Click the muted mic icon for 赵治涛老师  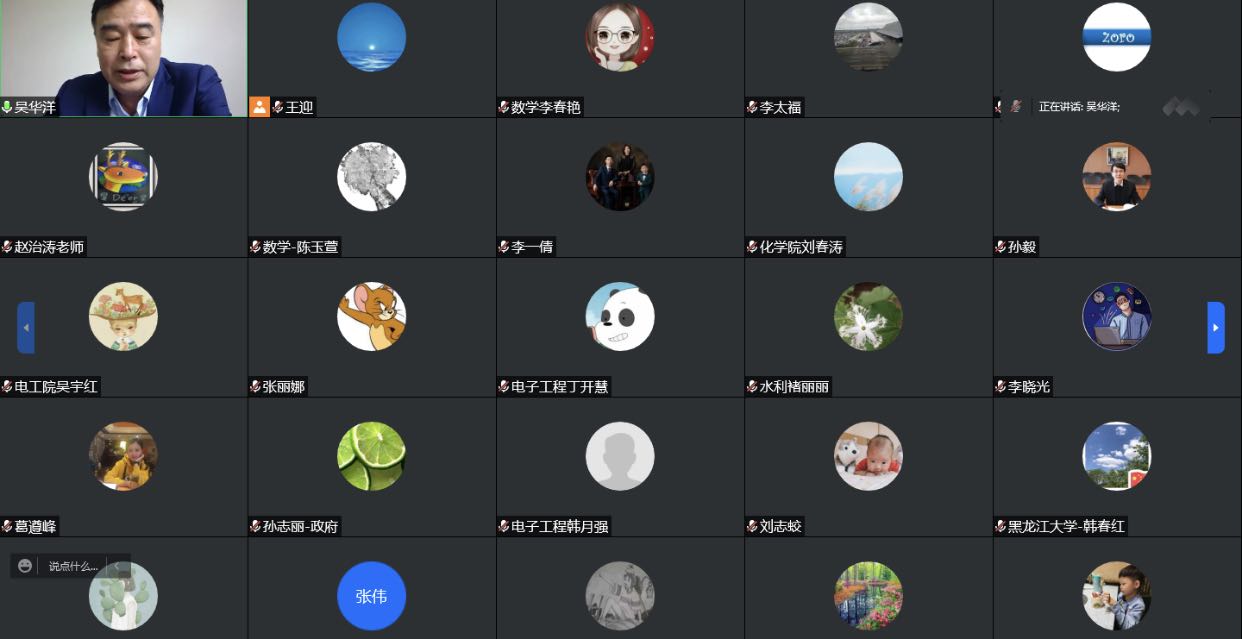click(x=7, y=247)
